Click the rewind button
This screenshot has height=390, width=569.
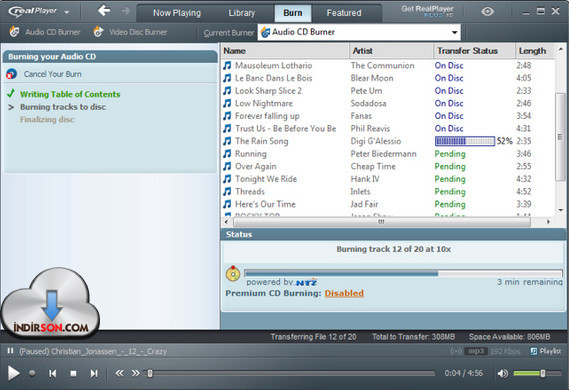click(x=119, y=373)
